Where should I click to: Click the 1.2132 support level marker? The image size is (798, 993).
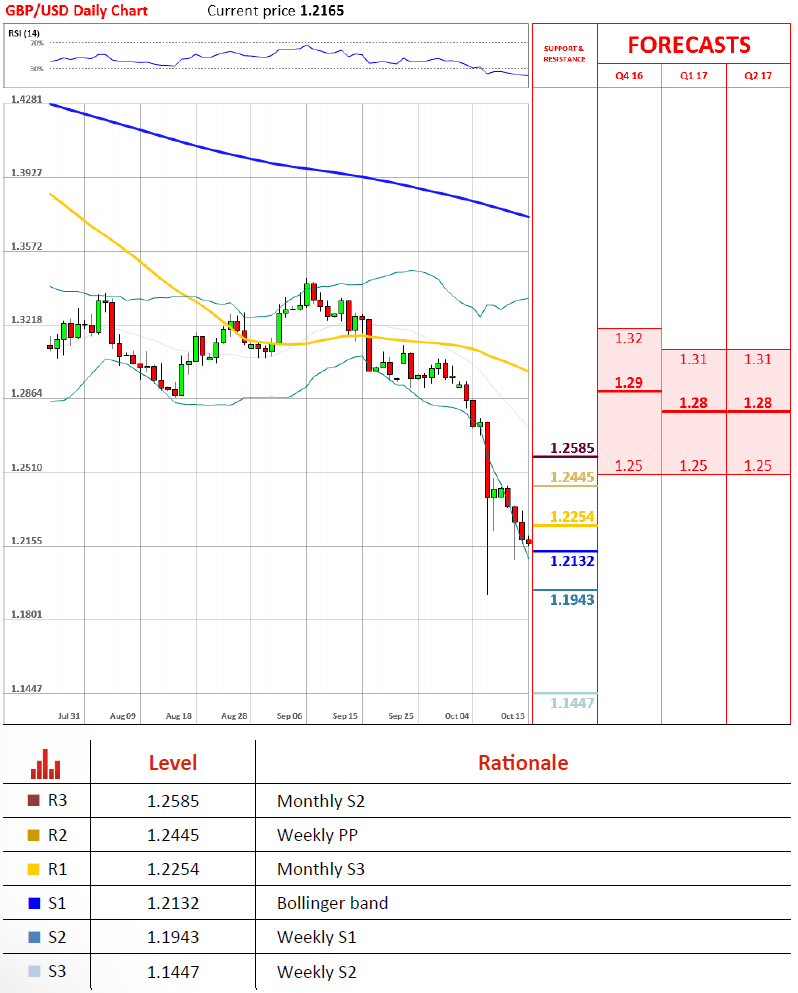(x=572, y=561)
